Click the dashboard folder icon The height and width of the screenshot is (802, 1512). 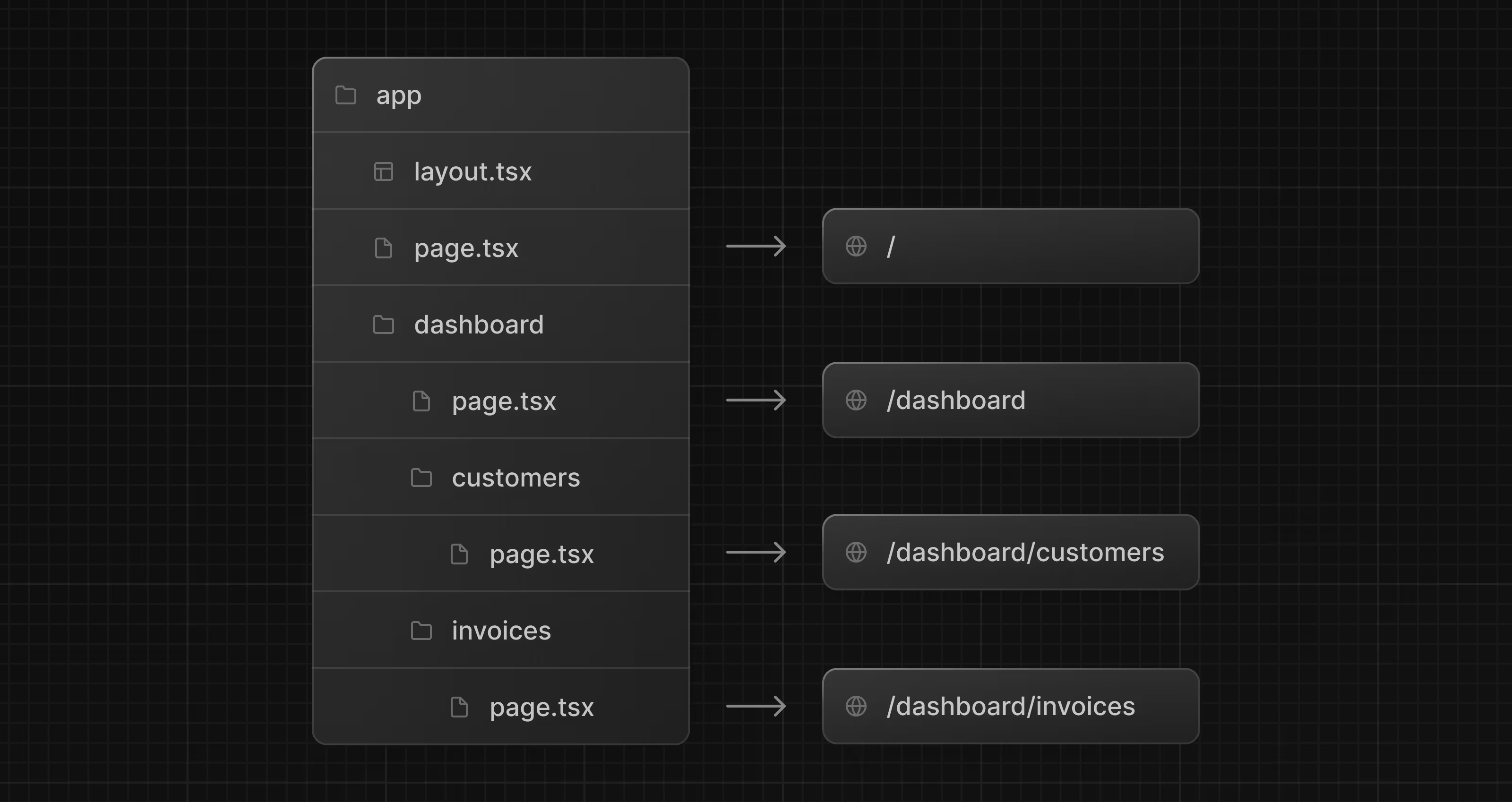click(x=383, y=324)
